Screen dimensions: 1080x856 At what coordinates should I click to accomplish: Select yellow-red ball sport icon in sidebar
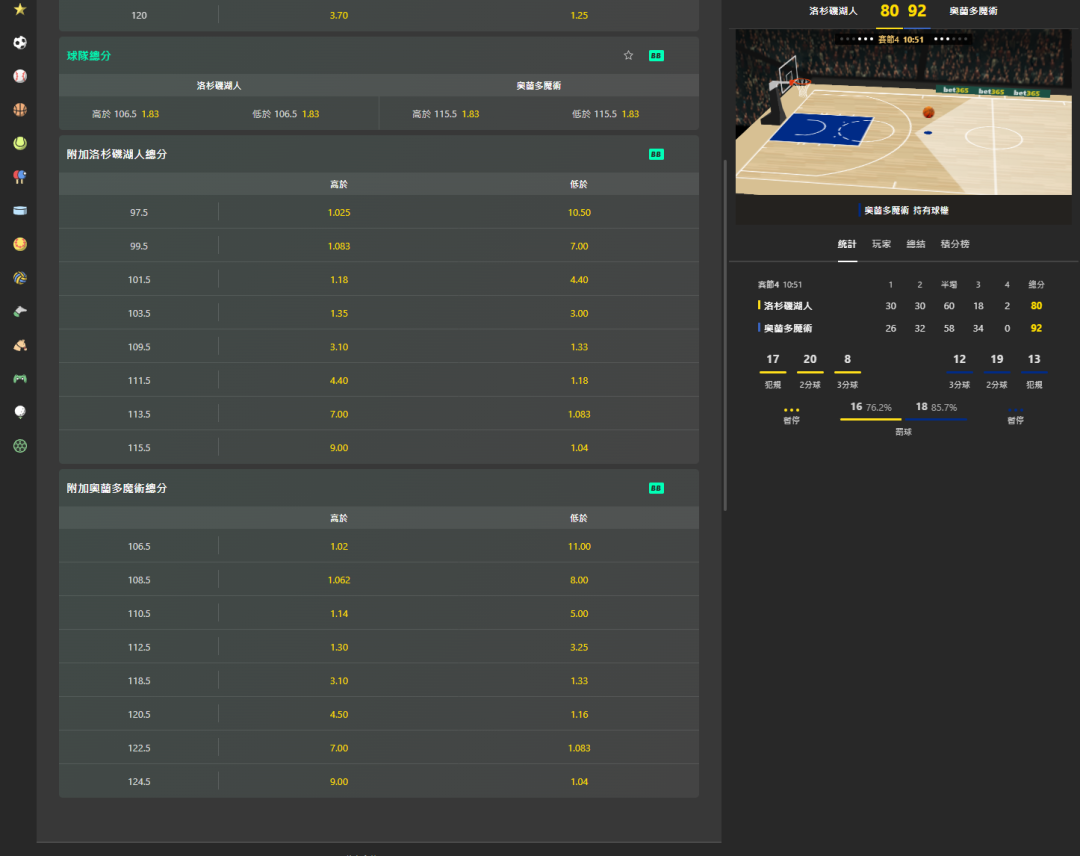[x=20, y=244]
